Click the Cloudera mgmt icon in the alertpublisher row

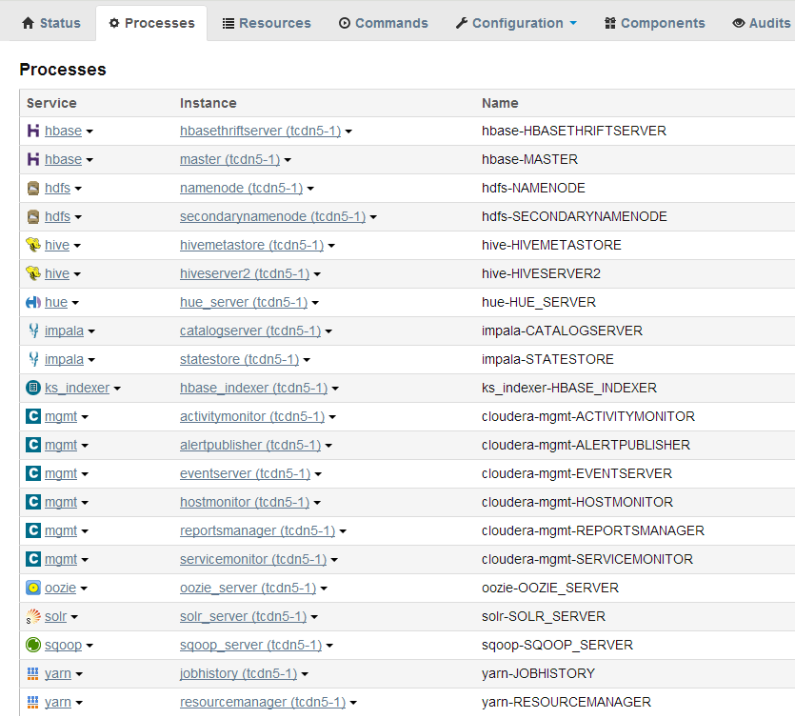[x=33, y=445]
